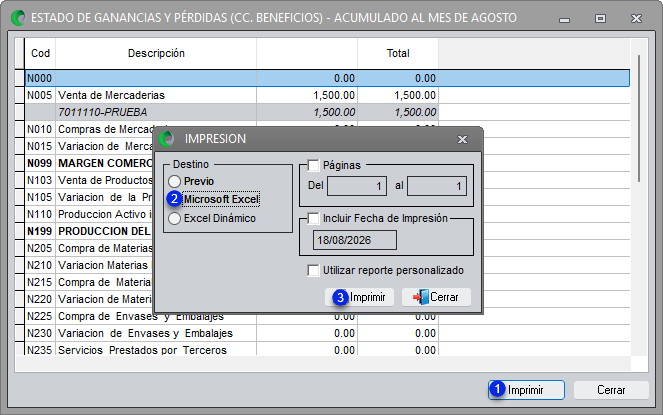Tick Incluir Fecha de Impresión checkbox
663x415 pixels.
point(313,218)
